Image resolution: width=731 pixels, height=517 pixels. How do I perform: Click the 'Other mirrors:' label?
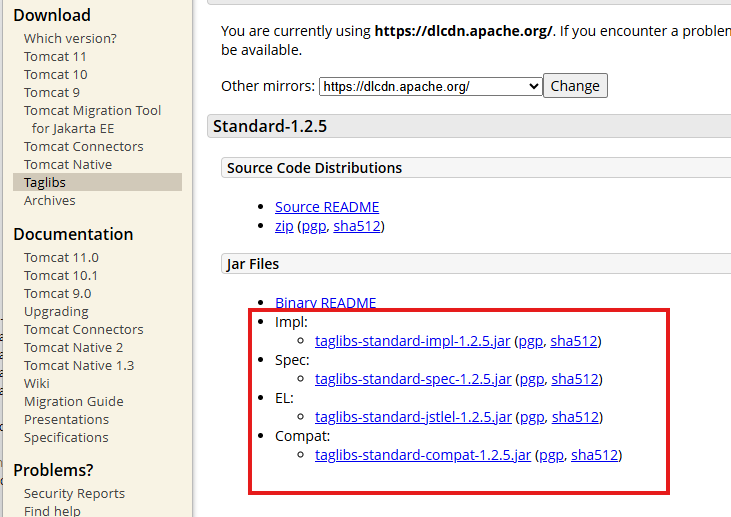[x=268, y=86]
